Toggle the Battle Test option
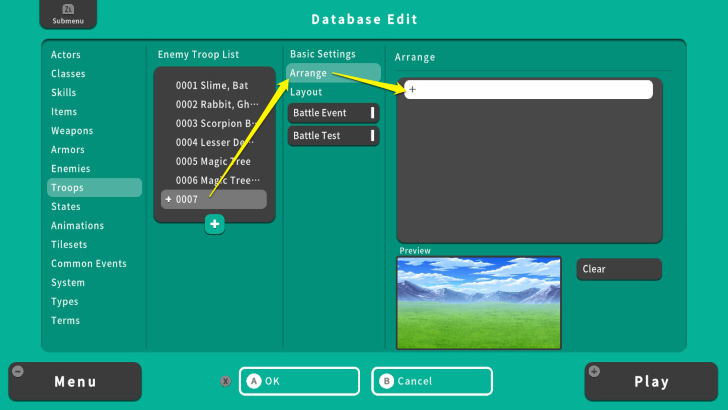Viewport: 728px width, 410px height. point(333,136)
